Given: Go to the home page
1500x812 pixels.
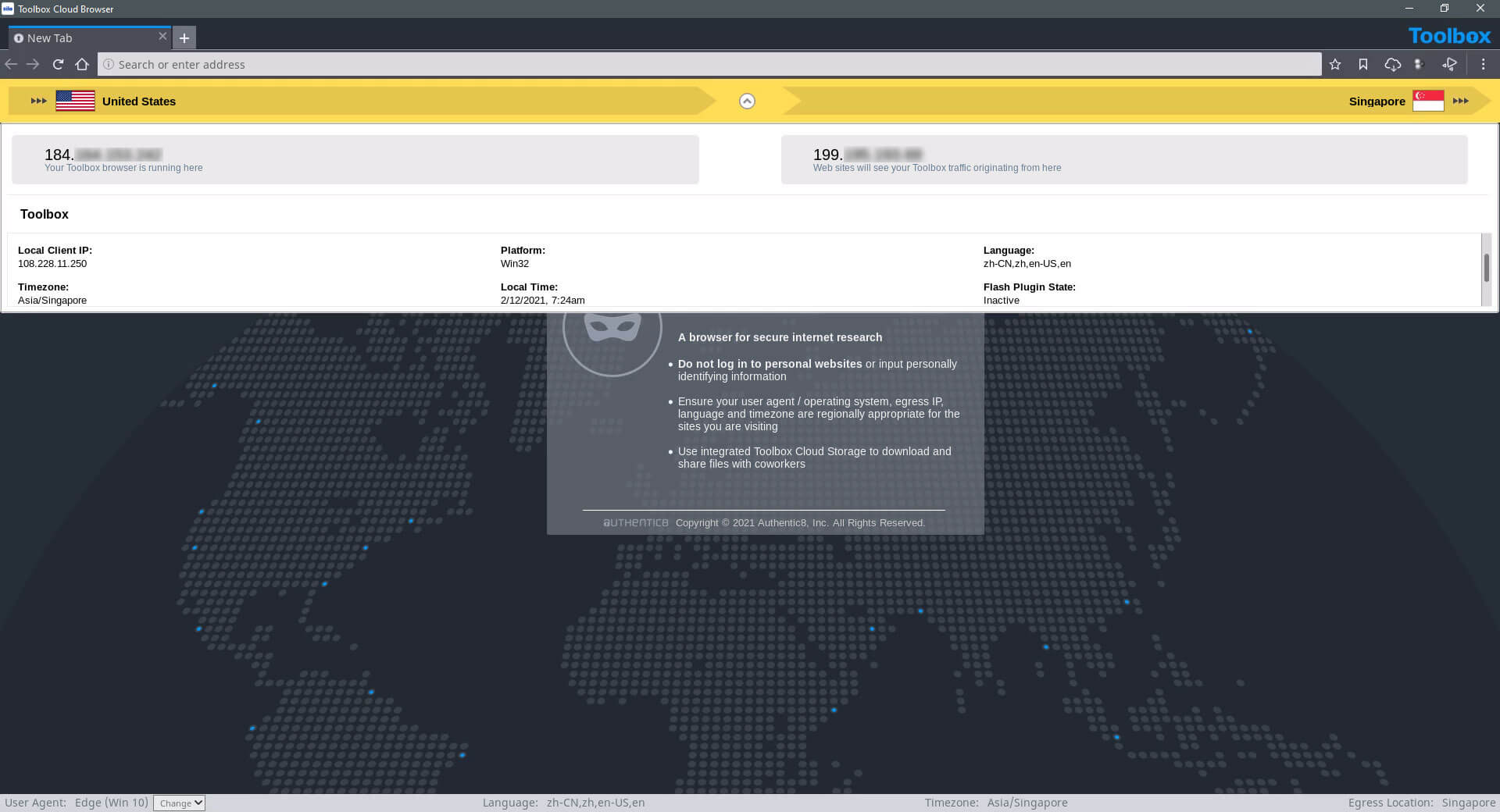Looking at the screenshot, I should tap(82, 64).
